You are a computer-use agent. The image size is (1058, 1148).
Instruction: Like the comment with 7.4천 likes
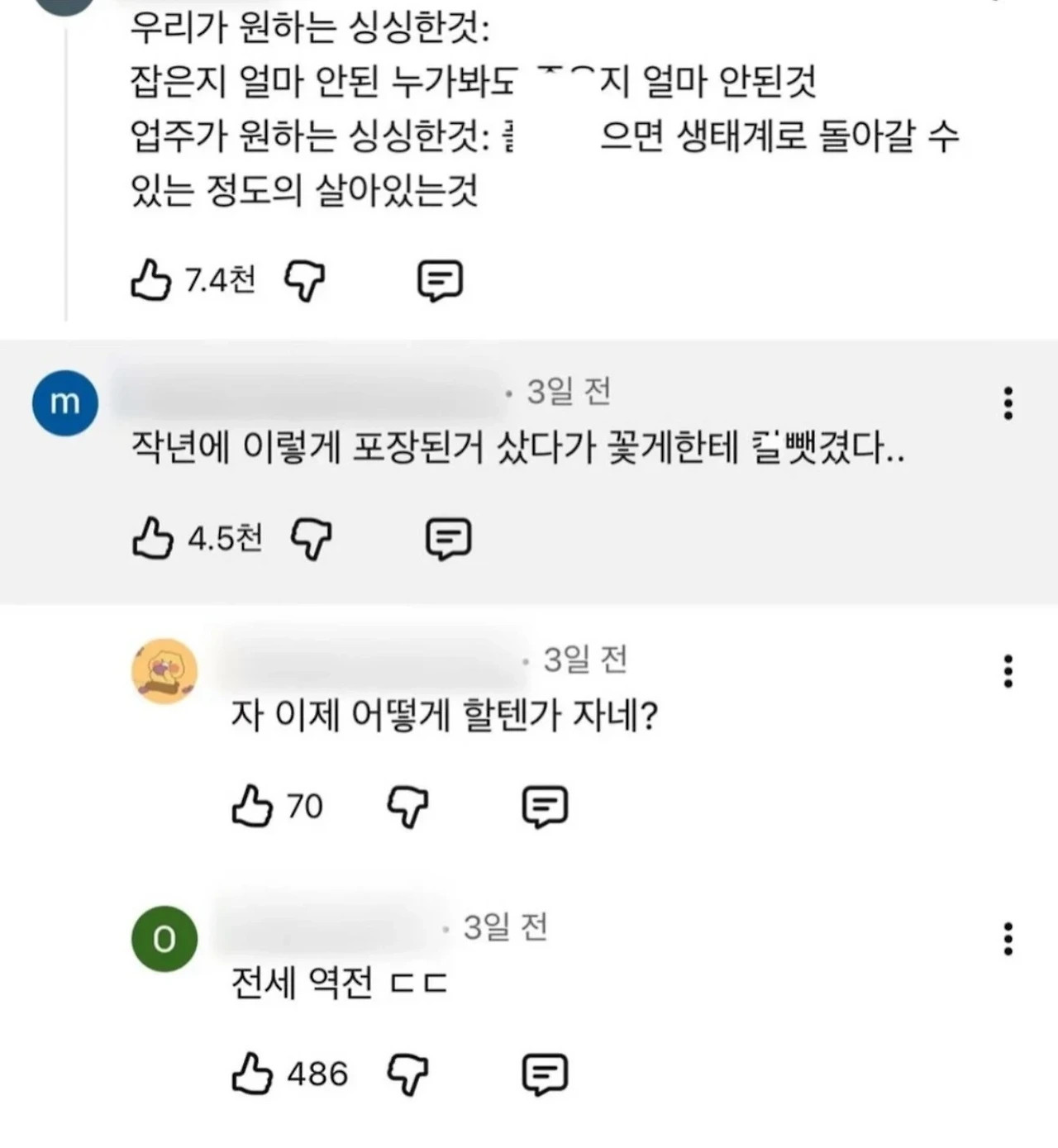(x=151, y=280)
